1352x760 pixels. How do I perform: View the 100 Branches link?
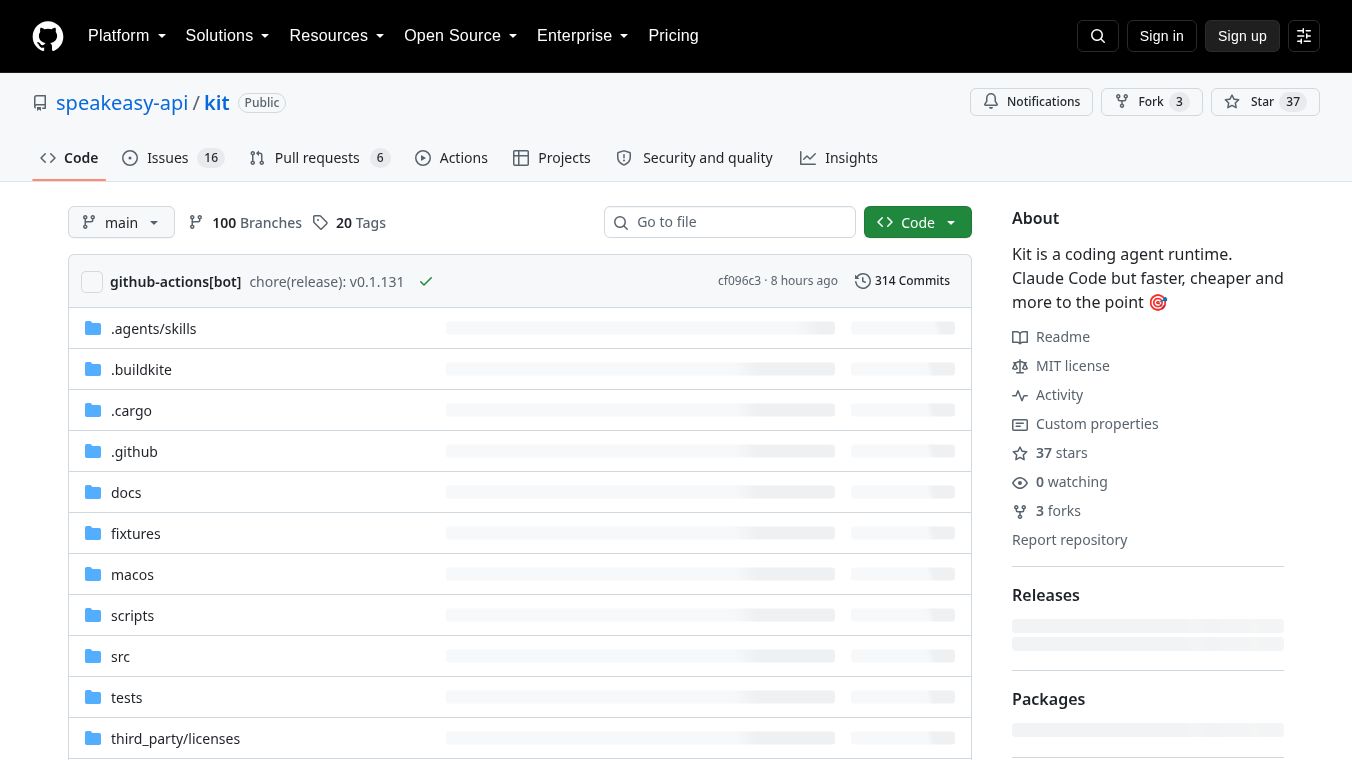pyautogui.click(x=245, y=223)
